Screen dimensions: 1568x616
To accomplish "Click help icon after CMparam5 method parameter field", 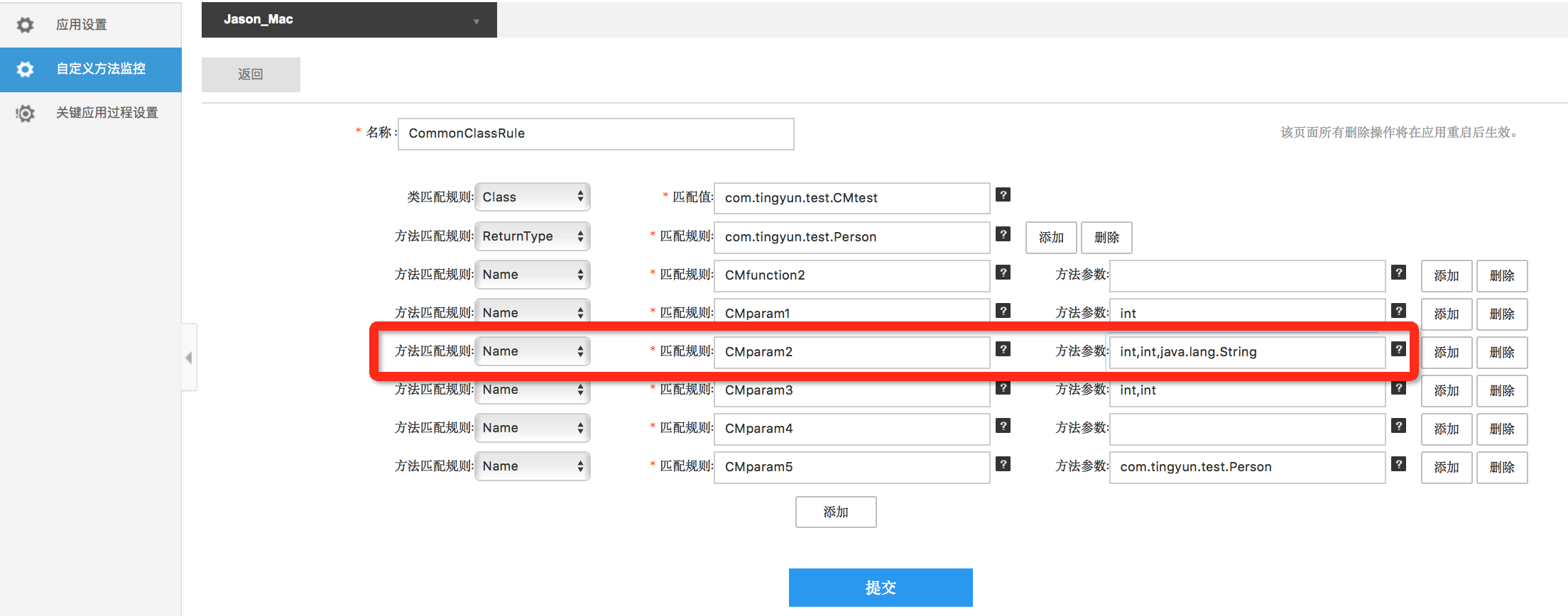I will [1398, 464].
